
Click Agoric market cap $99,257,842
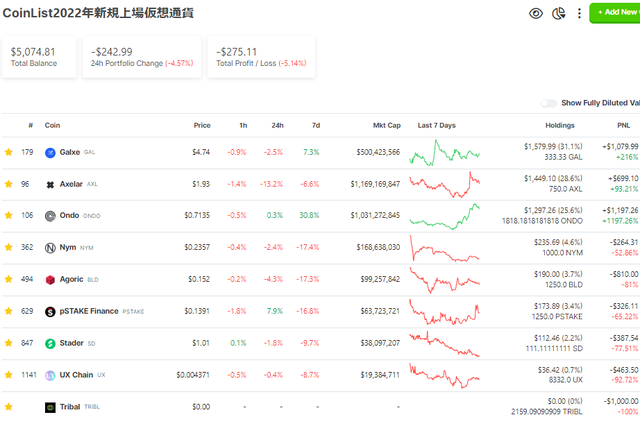(x=380, y=279)
